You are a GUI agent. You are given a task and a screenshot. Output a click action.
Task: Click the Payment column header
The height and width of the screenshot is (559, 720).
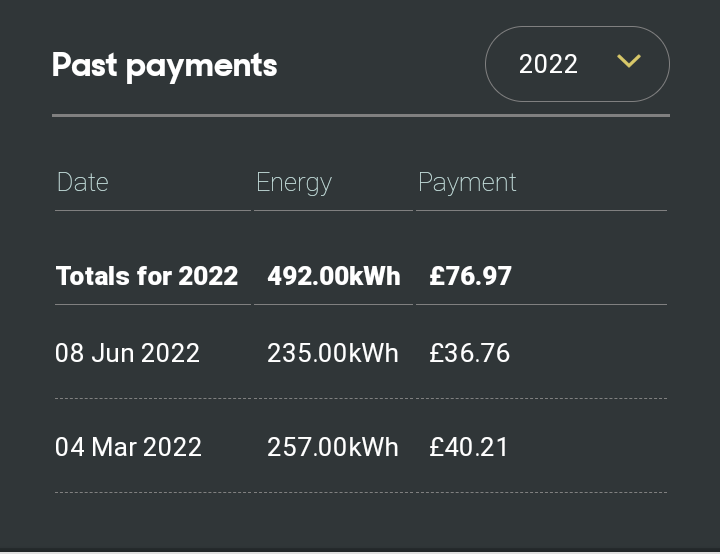[x=467, y=183]
